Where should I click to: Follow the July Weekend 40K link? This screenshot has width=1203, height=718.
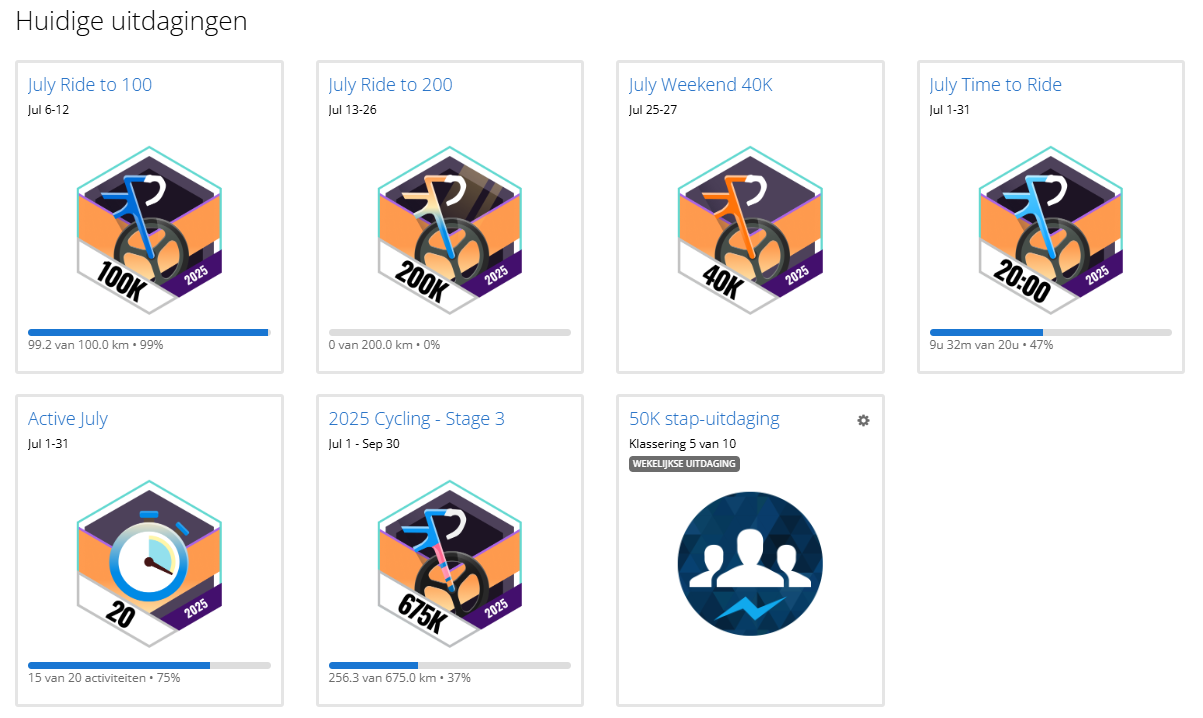click(700, 85)
